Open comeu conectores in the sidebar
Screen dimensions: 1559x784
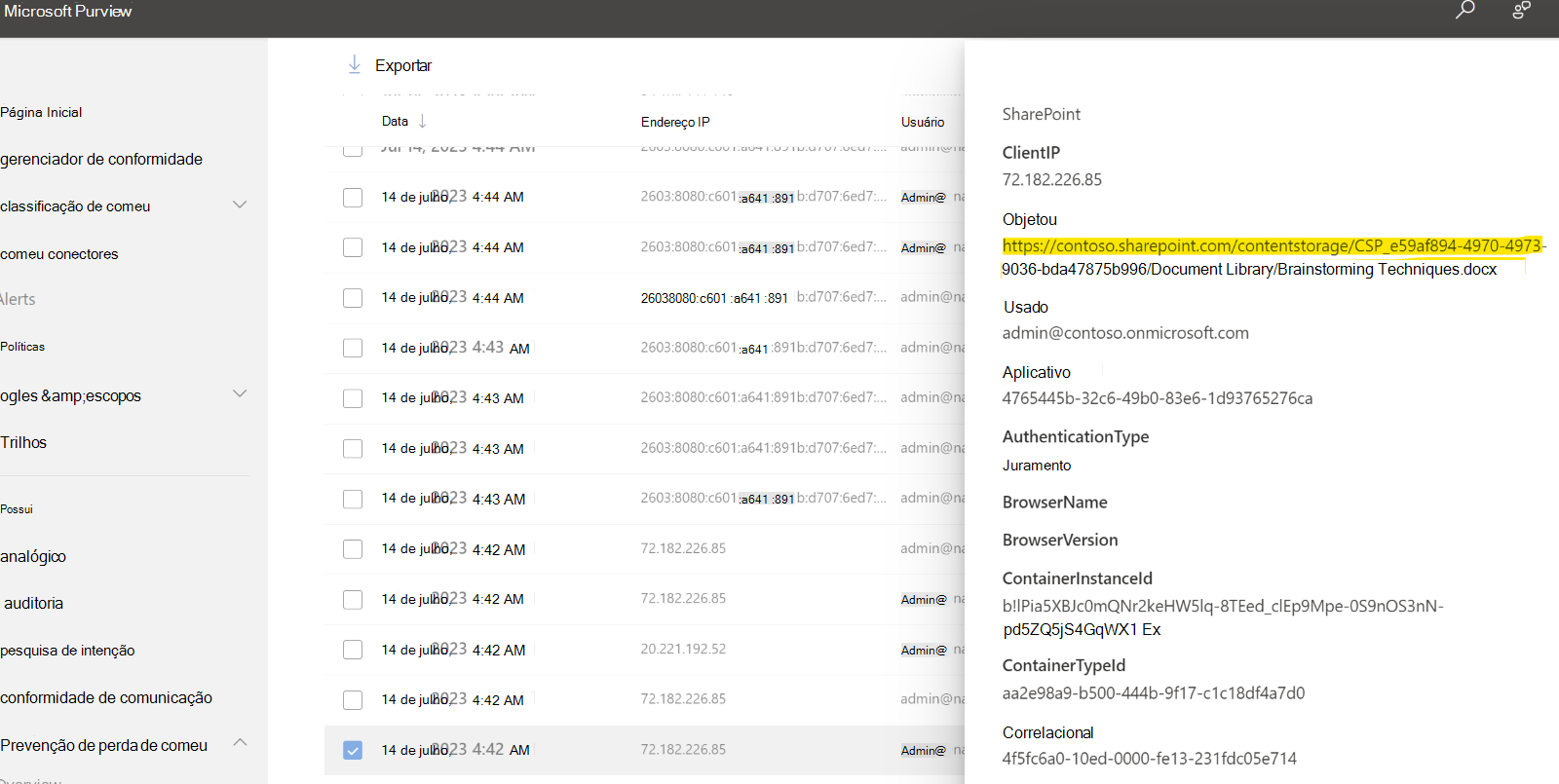(59, 254)
